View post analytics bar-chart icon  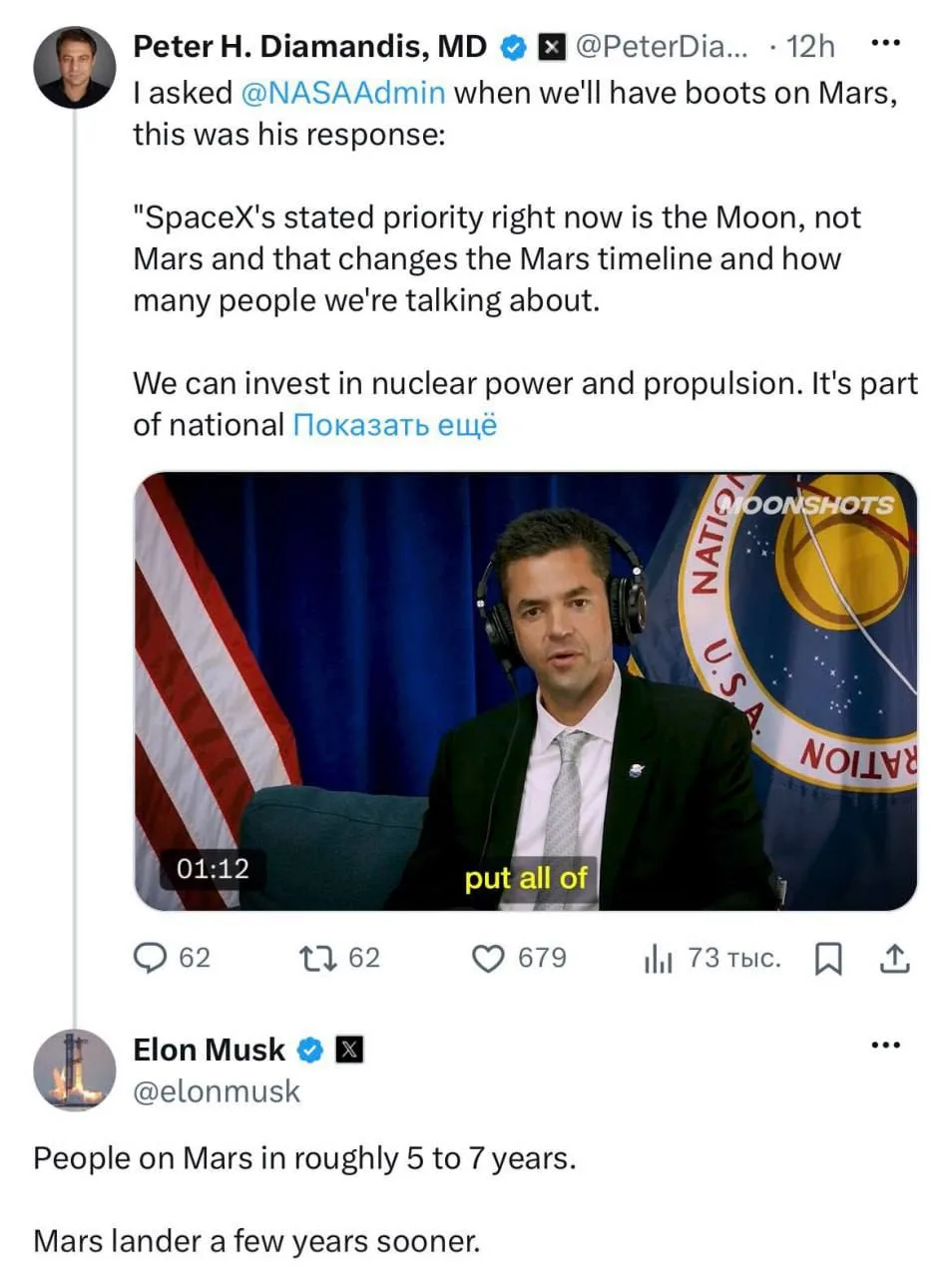(659, 959)
